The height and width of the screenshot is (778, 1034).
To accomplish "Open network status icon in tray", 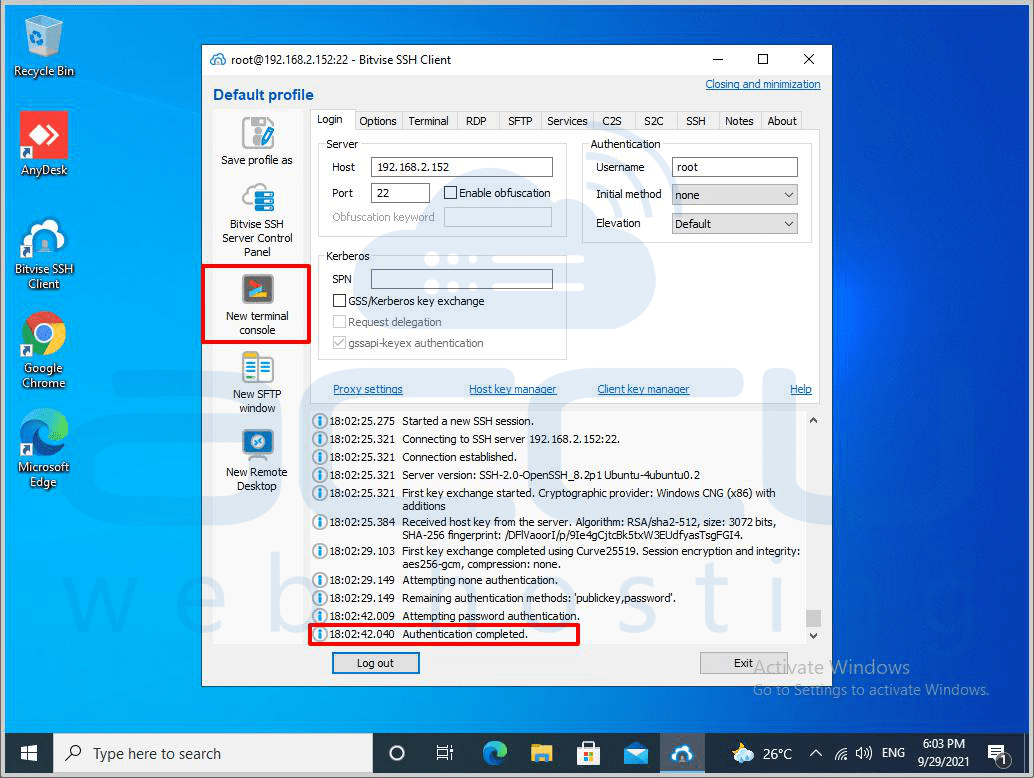I will pyautogui.click(x=841, y=753).
